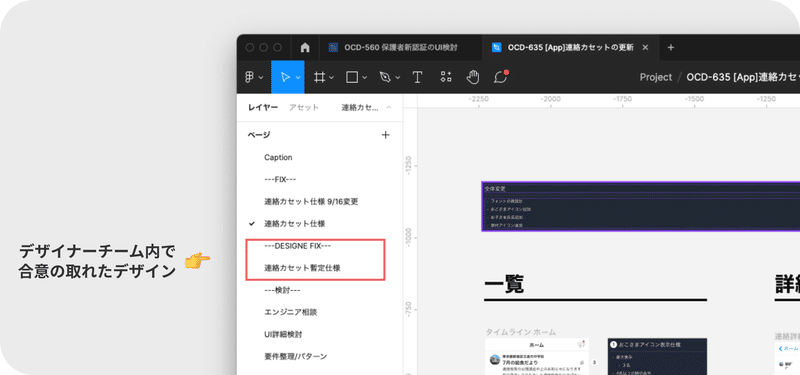Open the Comment tool
Viewport: 800px width, 375px height.
point(501,77)
